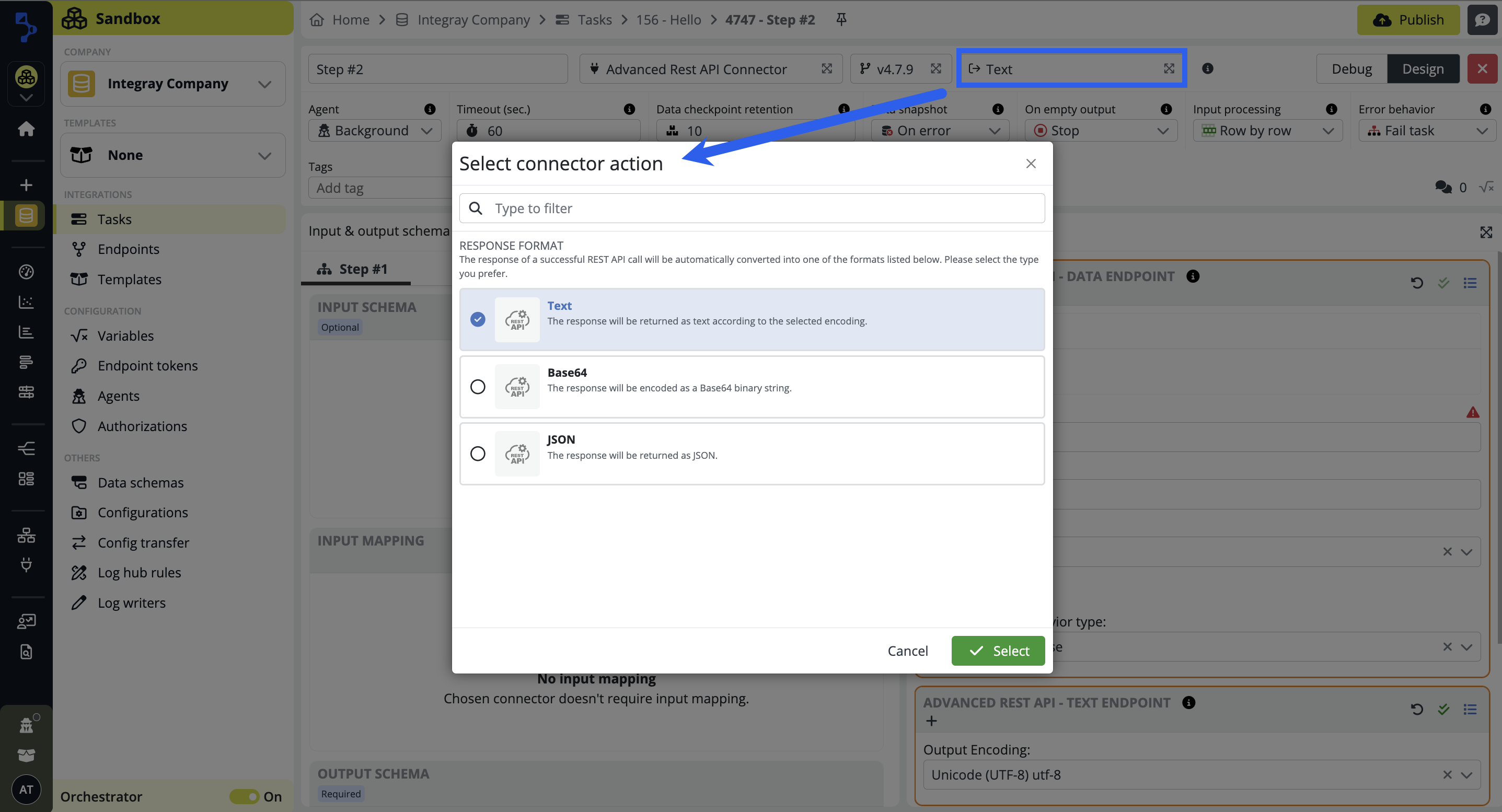Open the Integray Company dropdown
Image resolution: width=1502 pixels, height=812 pixels.
[173, 84]
